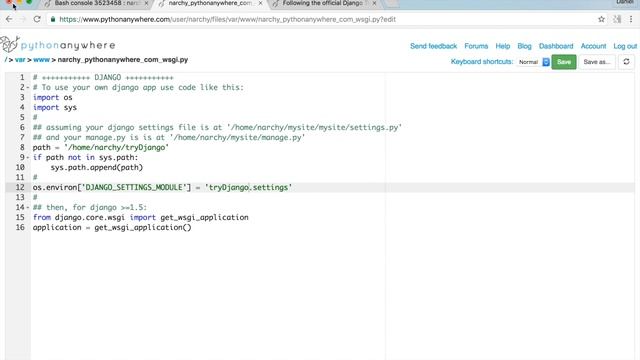The image size is (640, 360).
Task: Open the Help link
Action: pos(502,46)
